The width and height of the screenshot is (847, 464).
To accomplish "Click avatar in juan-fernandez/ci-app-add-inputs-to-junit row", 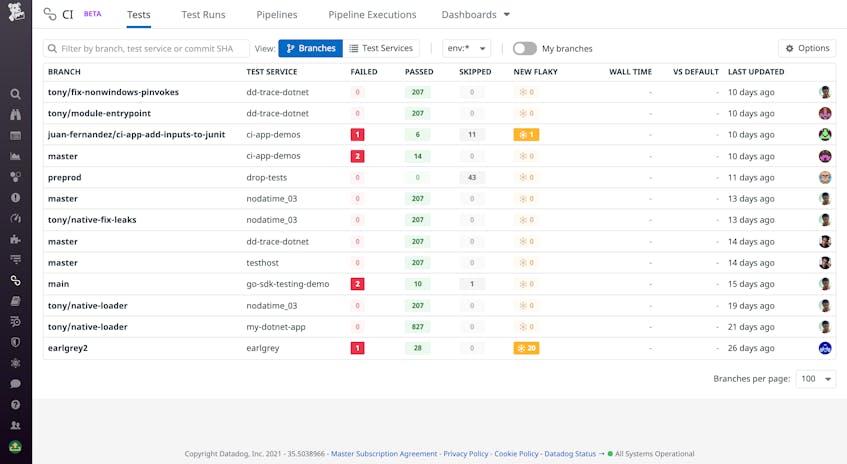I will tap(825, 135).
